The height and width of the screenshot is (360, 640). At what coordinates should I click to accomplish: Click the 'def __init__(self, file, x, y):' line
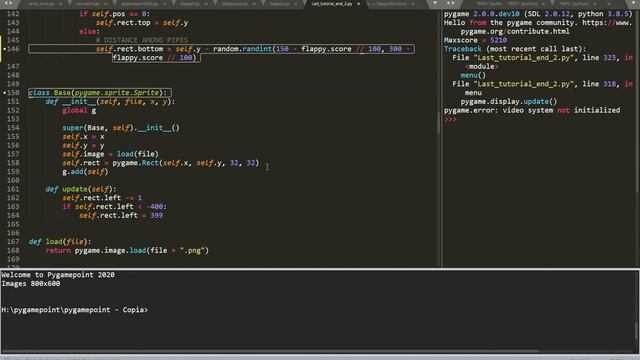tap(110, 102)
